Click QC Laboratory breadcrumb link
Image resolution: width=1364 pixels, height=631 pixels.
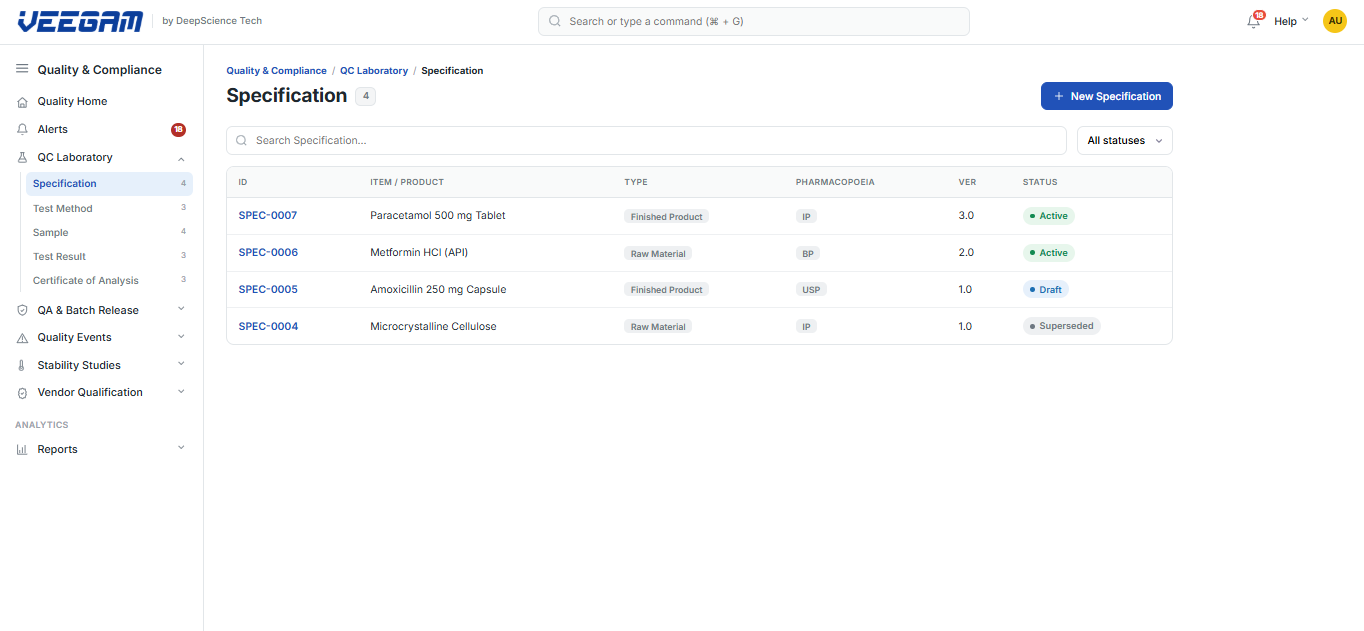point(374,71)
